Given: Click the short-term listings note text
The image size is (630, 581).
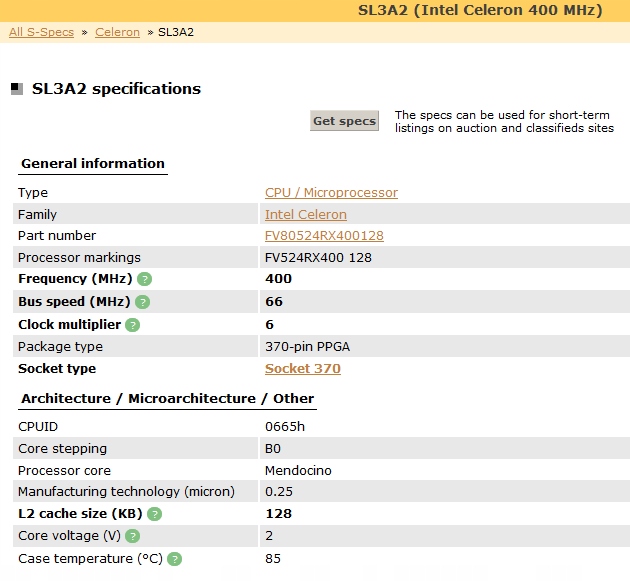Looking at the screenshot, I should 504,121.
